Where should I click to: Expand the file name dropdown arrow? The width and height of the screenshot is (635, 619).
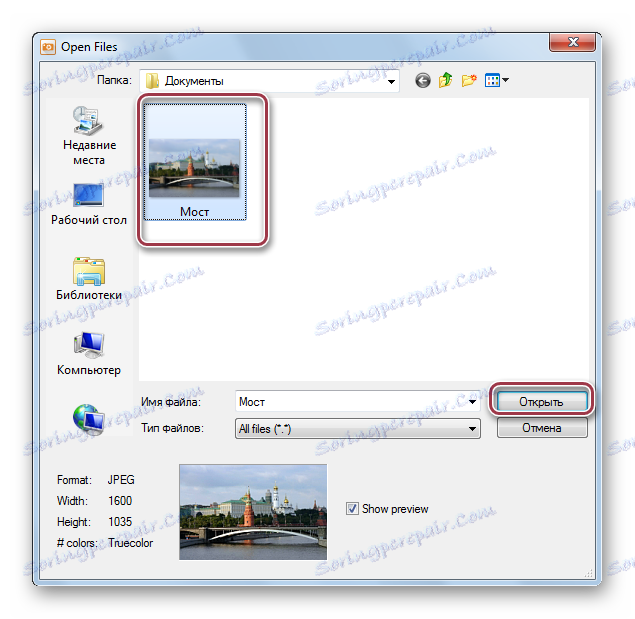(472, 402)
